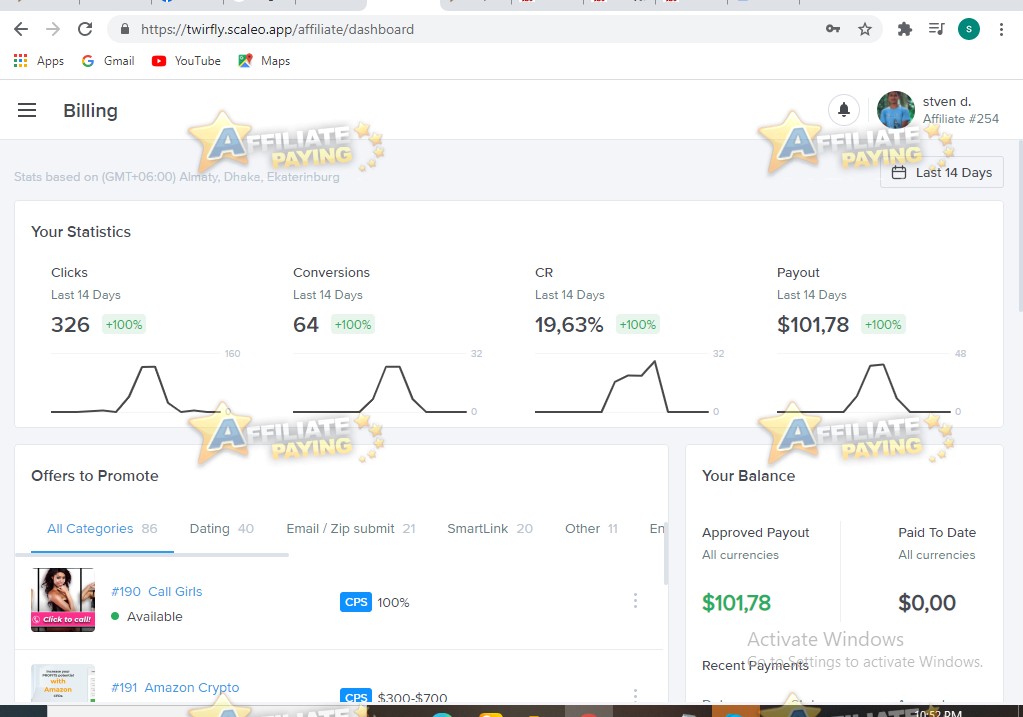Switch to Email / Zip submit tab
1023x717 pixels.
[x=350, y=528]
